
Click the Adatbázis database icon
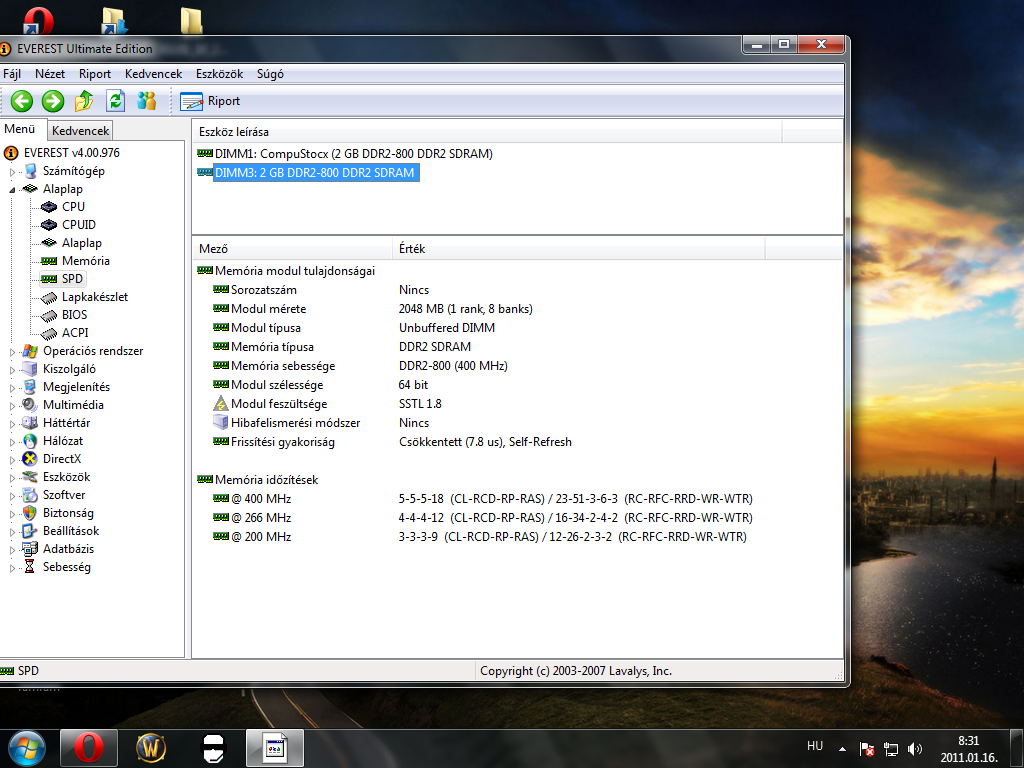point(30,549)
